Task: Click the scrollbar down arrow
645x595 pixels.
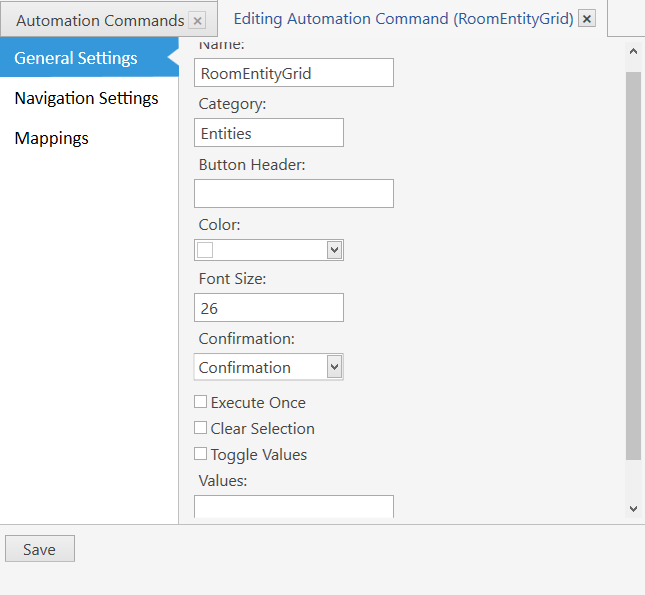Action: coord(633,509)
